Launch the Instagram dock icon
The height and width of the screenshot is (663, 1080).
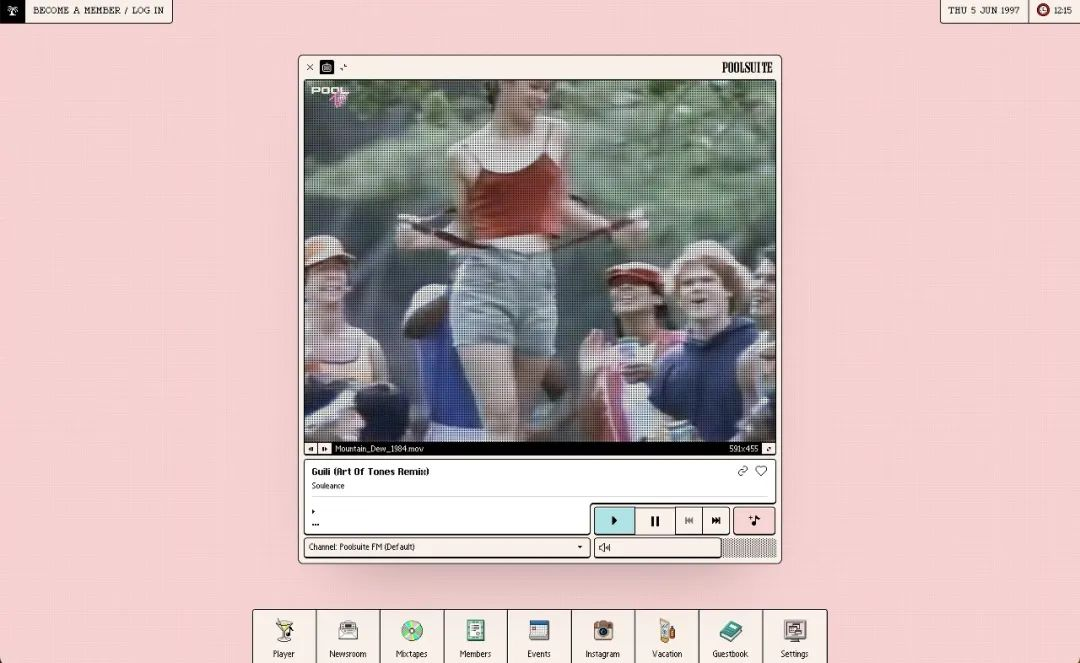pos(603,637)
